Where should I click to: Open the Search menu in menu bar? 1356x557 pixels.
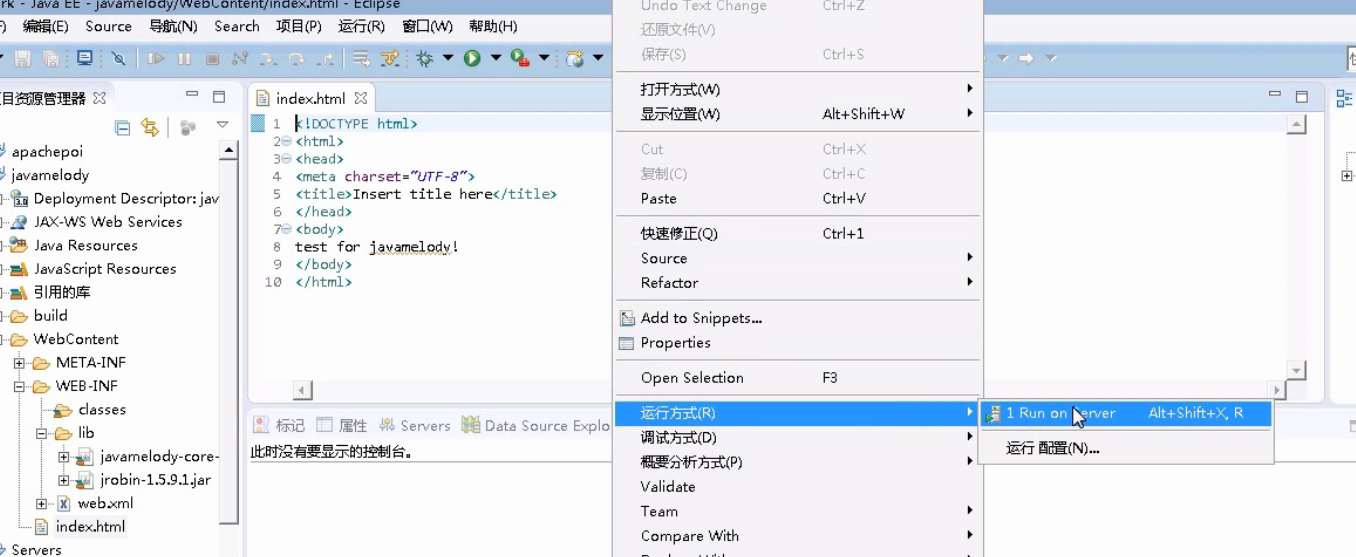[237, 27]
